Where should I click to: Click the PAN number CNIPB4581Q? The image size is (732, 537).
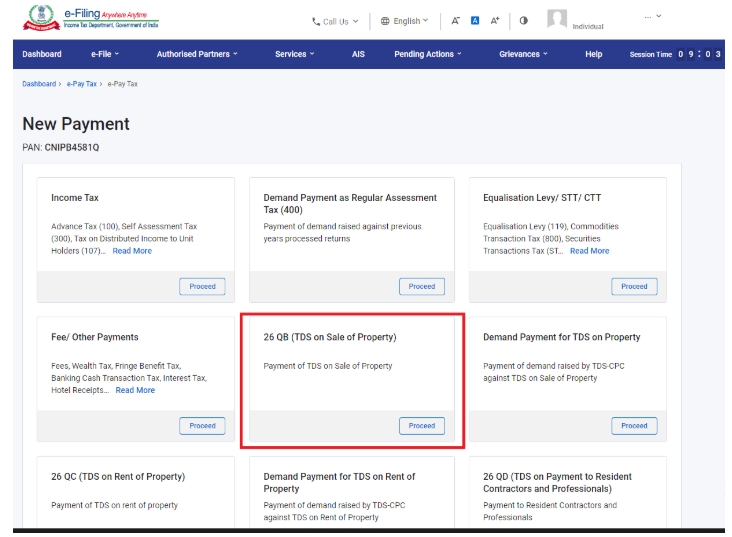[72, 148]
